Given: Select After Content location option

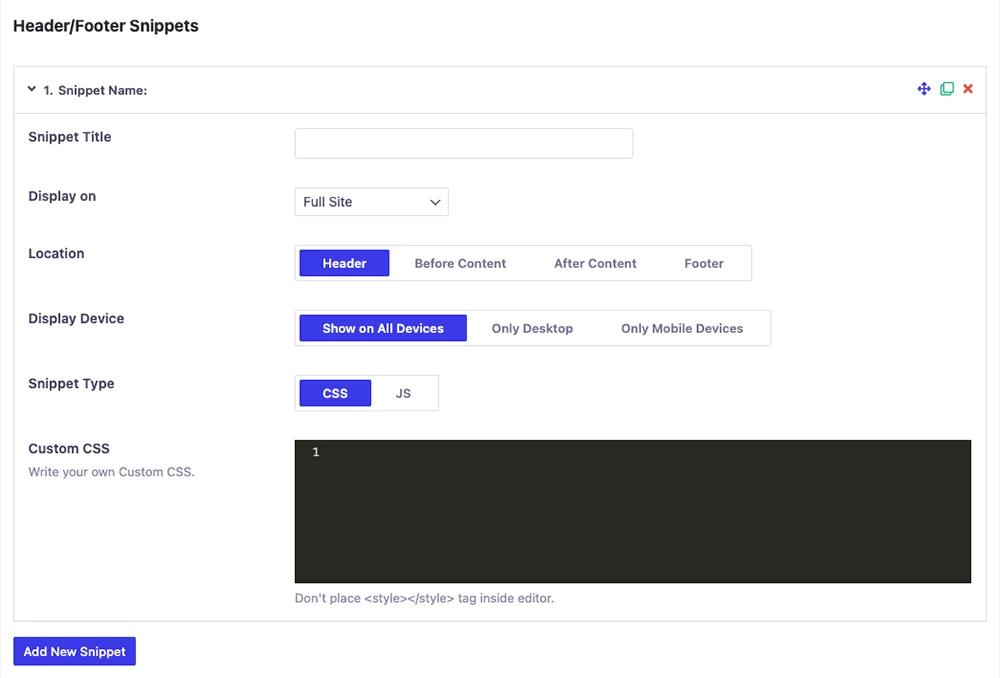Looking at the screenshot, I should point(595,263).
